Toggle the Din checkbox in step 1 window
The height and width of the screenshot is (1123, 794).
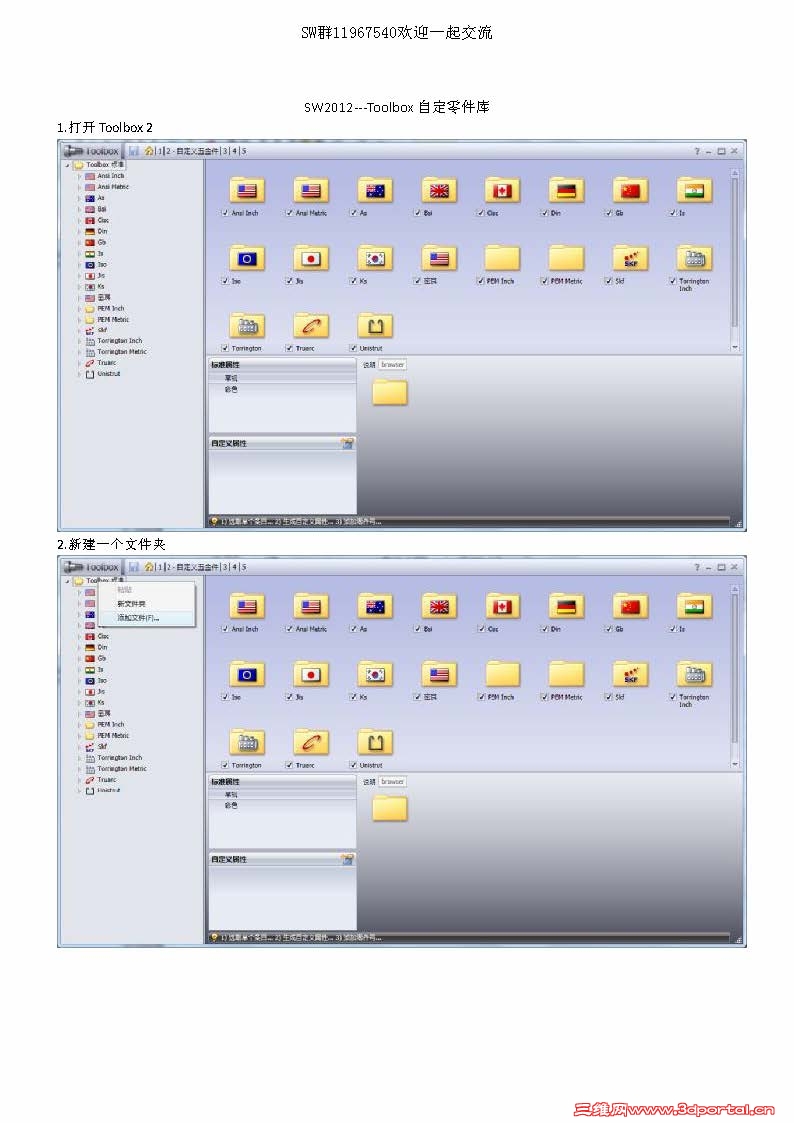(x=544, y=213)
